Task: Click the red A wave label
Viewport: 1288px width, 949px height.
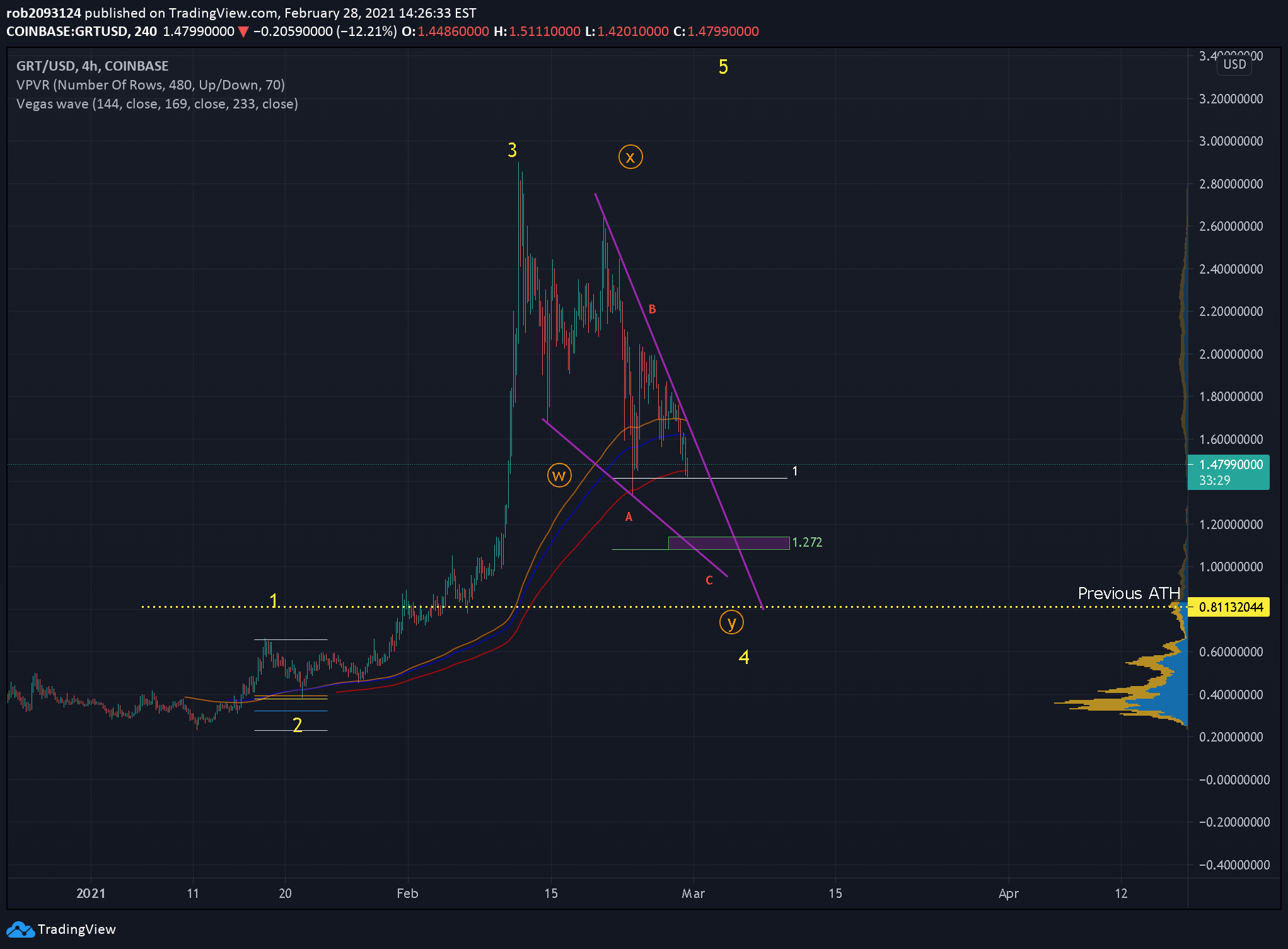Action: pyautogui.click(x=629, y=517)
